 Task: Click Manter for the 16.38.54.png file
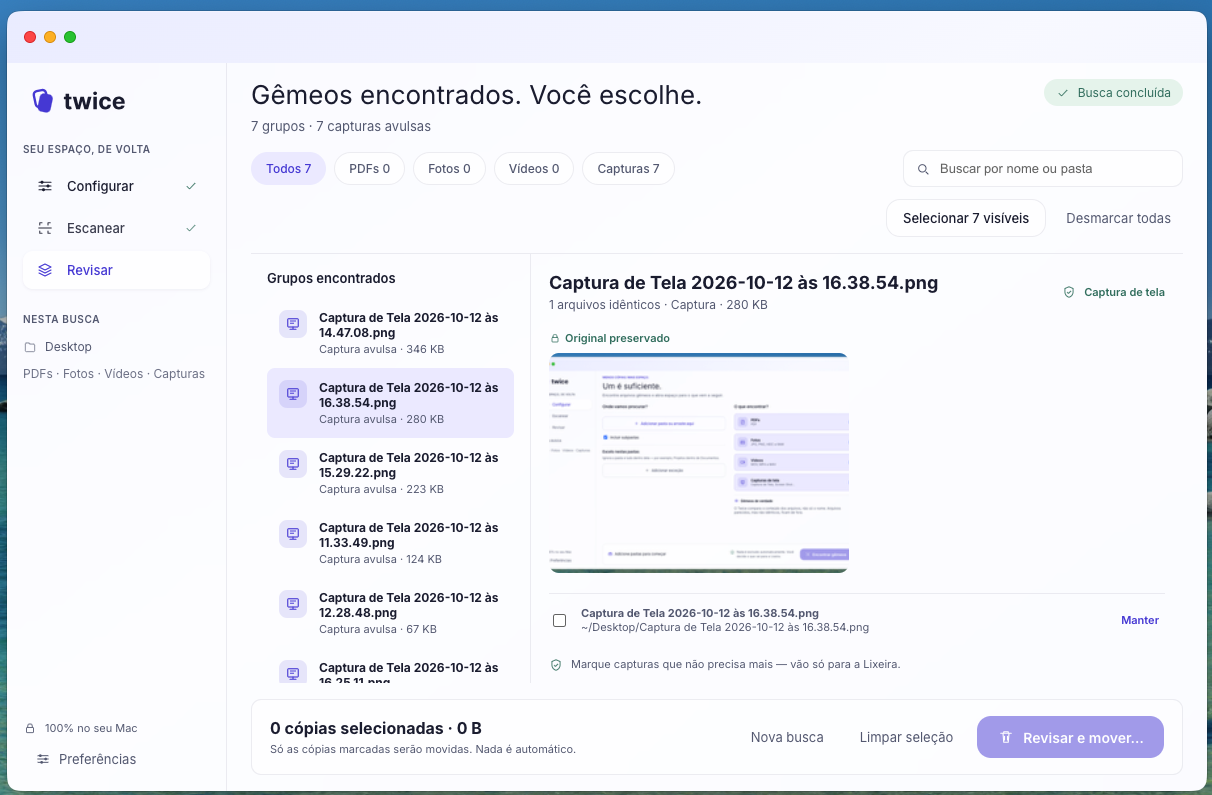[1140, 620]
